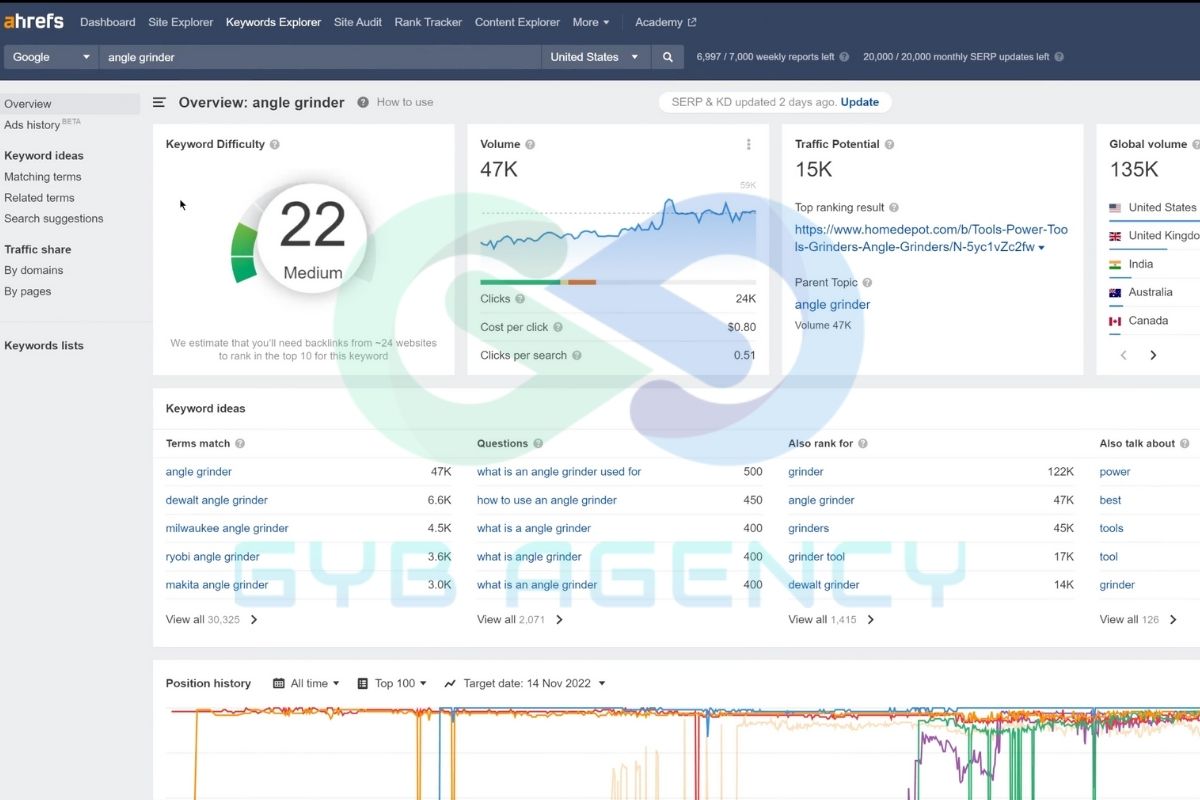Screen dimensions: 1200x800
Task: Open the homedepot.com top ranking URL
Action: tap(931, 238)
